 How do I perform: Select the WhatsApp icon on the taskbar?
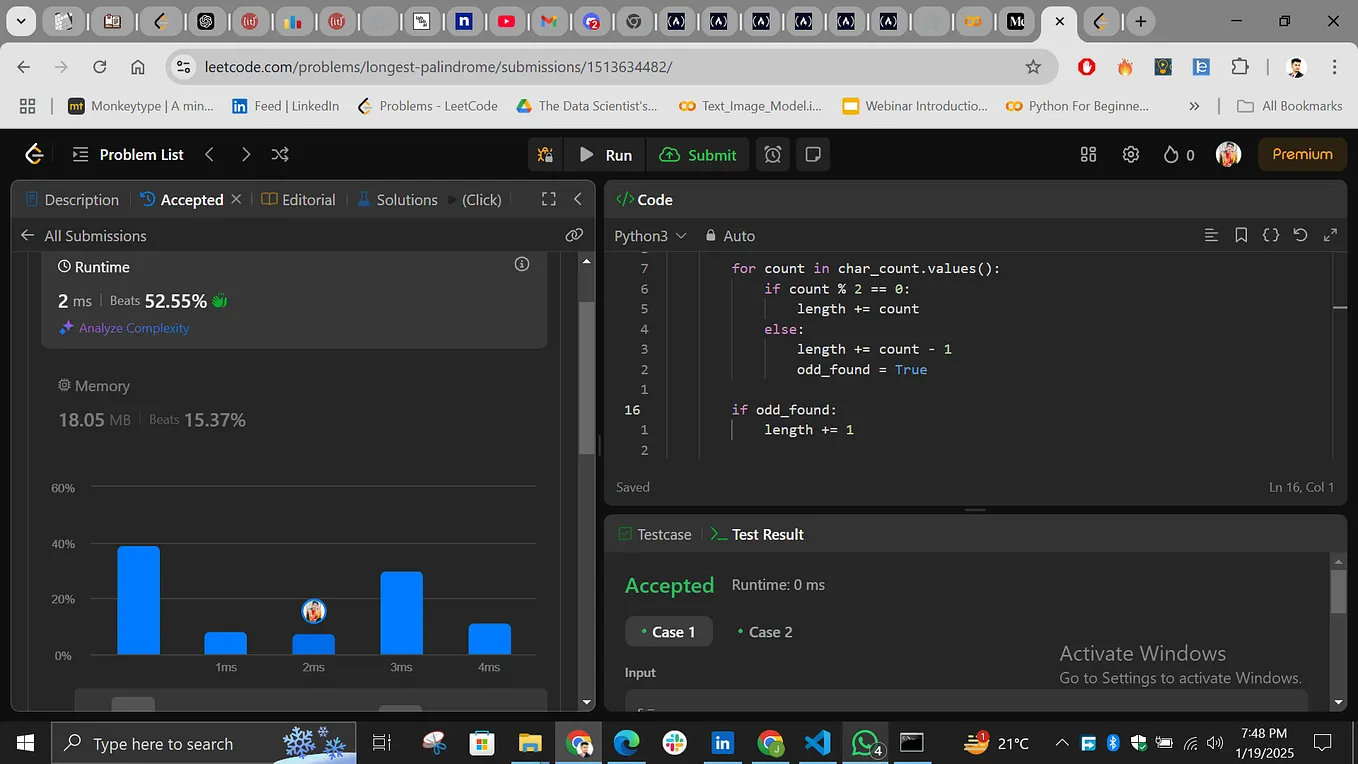[x=864, y=743]
